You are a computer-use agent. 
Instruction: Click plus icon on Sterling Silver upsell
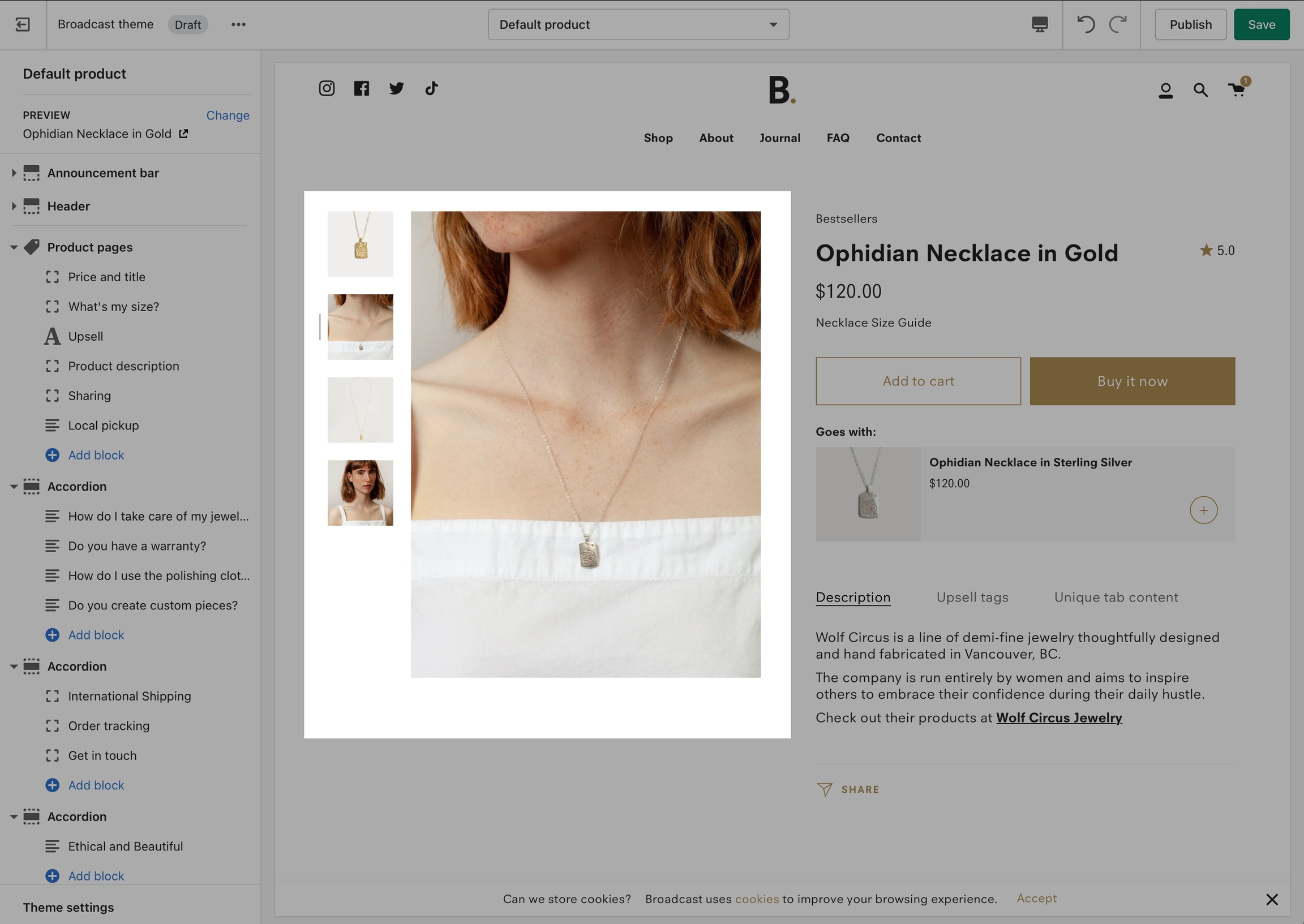click(x=1203, y=510)
